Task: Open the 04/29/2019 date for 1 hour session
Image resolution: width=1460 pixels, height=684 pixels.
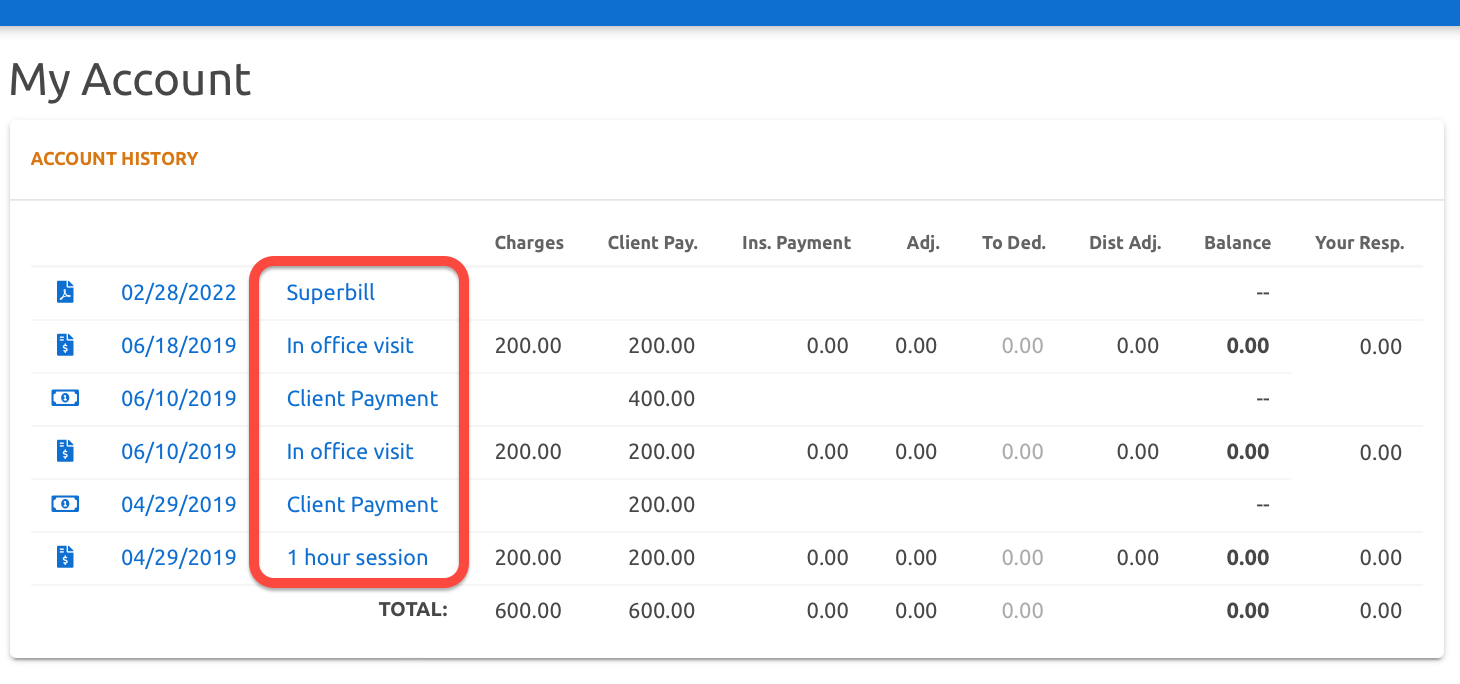Action: point(179,557)
